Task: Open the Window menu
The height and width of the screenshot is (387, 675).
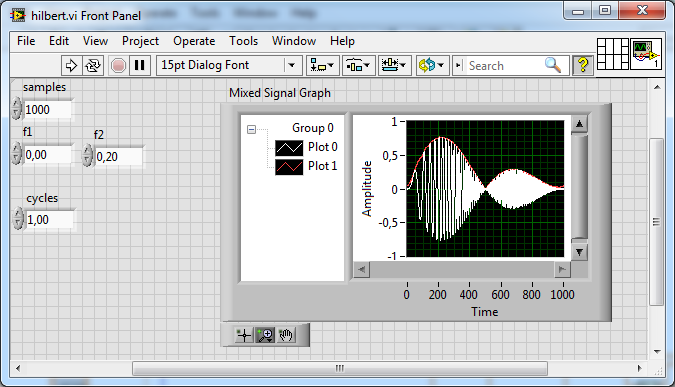Action: pos(294,41)
